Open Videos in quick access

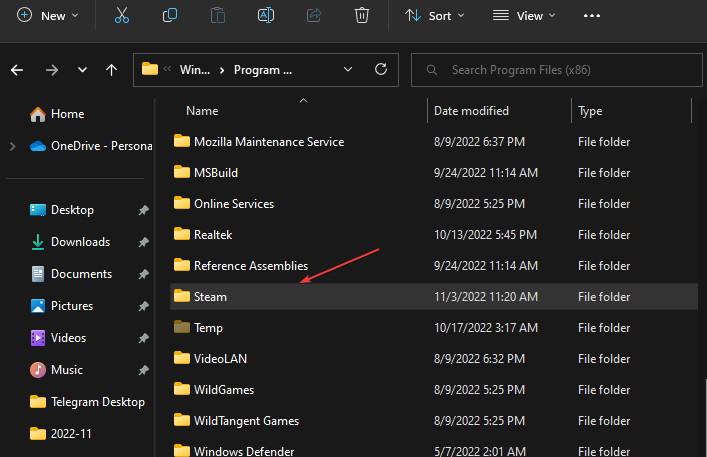pos(58,338)
